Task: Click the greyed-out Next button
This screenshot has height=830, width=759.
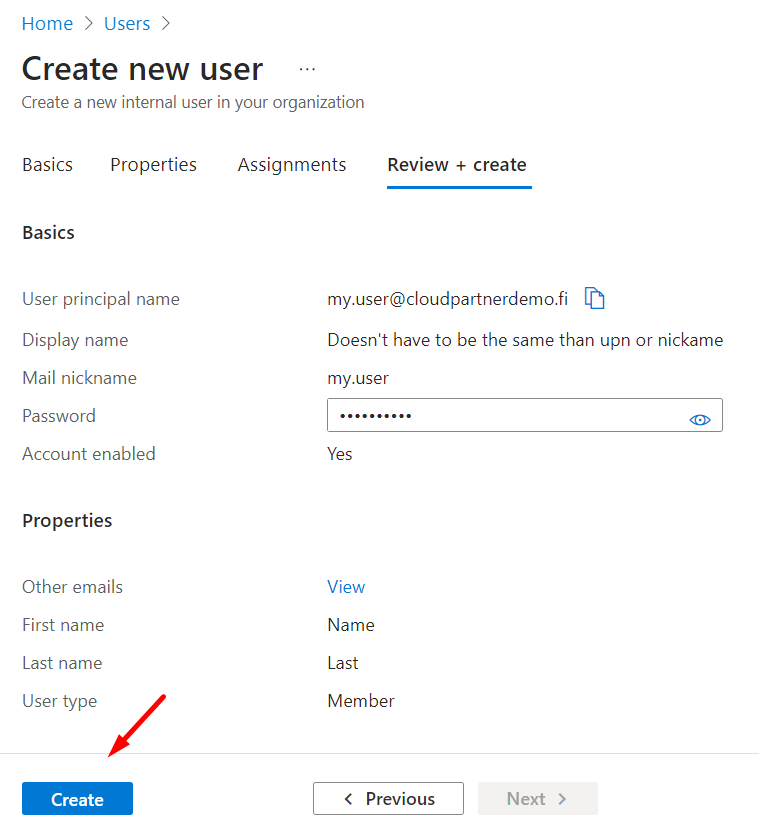Action: (x=537, y=799)
